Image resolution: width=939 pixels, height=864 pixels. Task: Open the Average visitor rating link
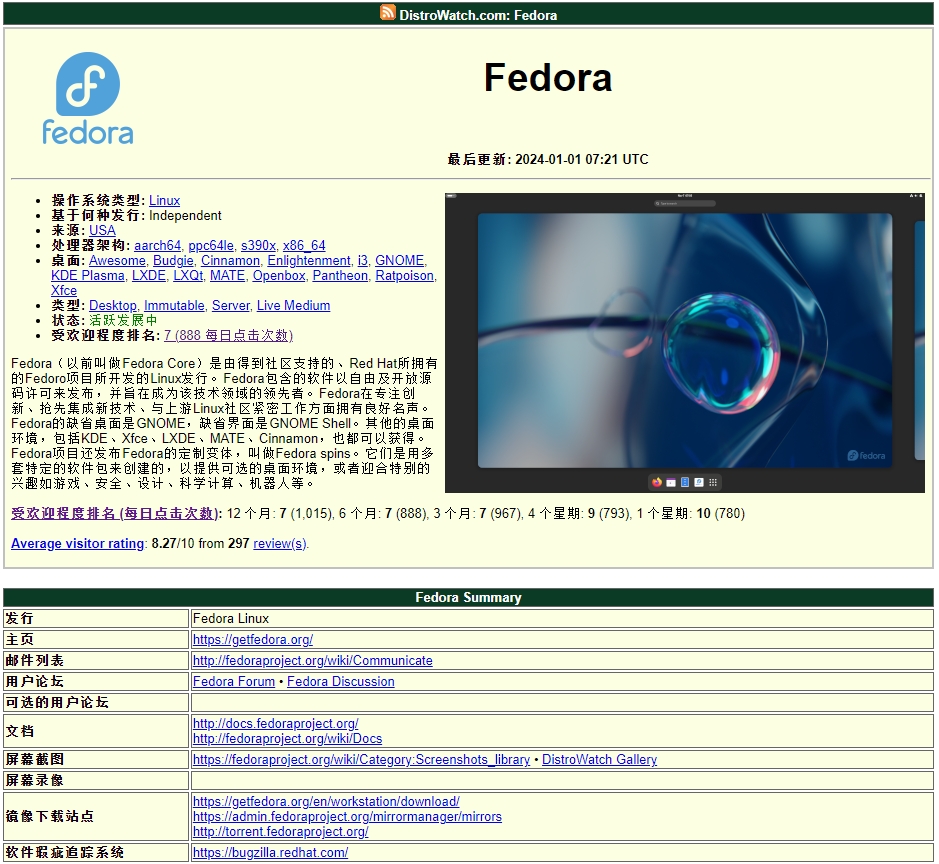coord(77,544)
